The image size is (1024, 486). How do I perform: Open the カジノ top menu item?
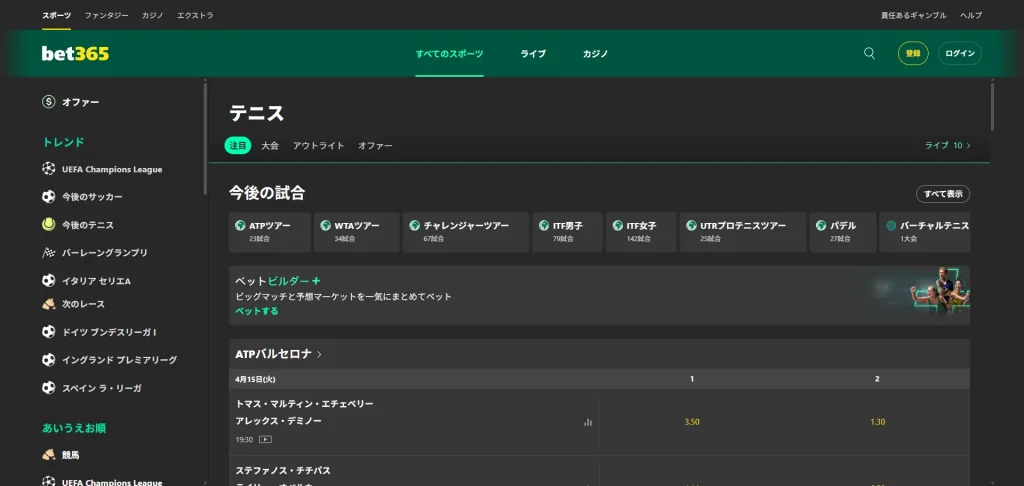point(152,15)
